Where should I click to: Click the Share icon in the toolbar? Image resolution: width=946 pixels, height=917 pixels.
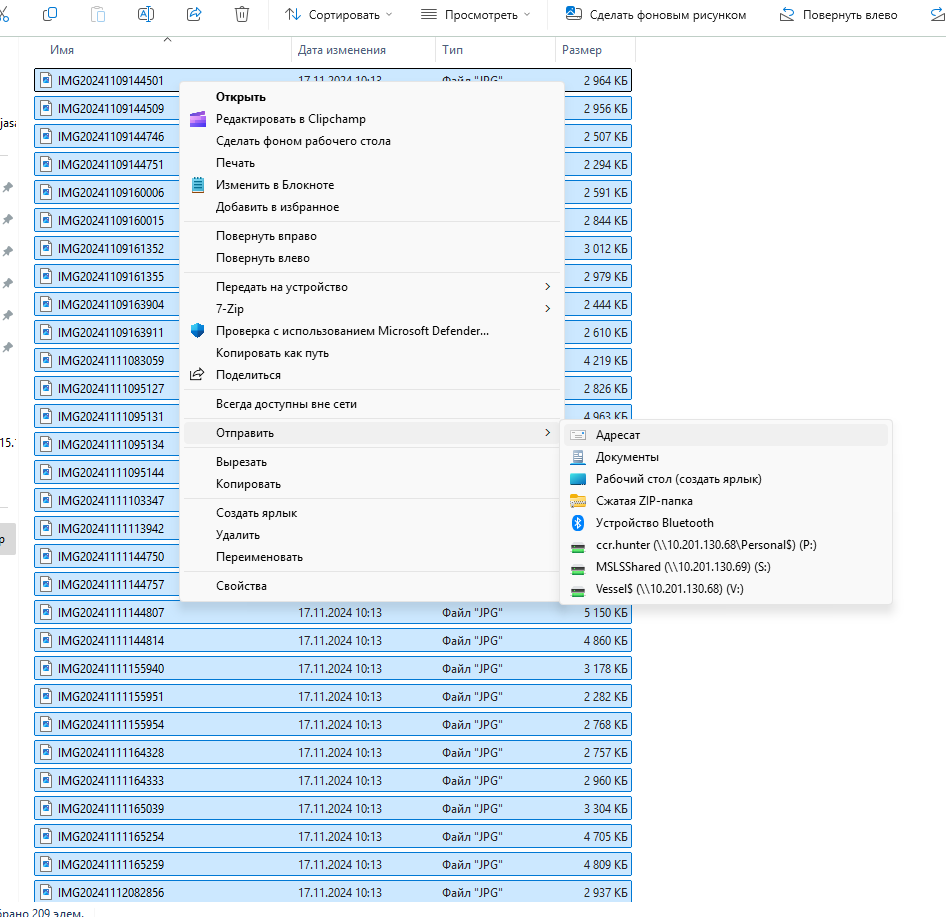tap(194, 14)
